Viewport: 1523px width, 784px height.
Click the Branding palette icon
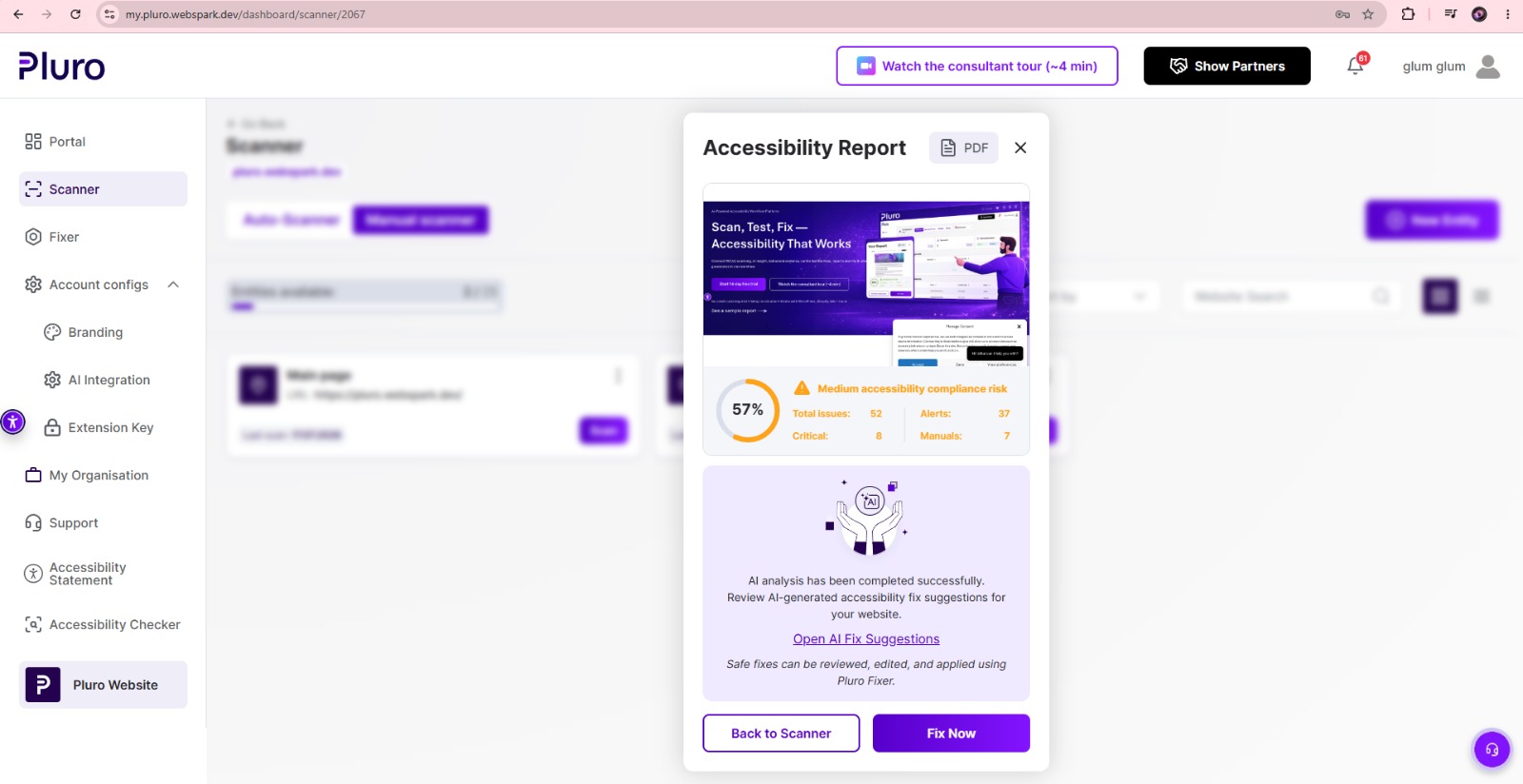(52, 332)
